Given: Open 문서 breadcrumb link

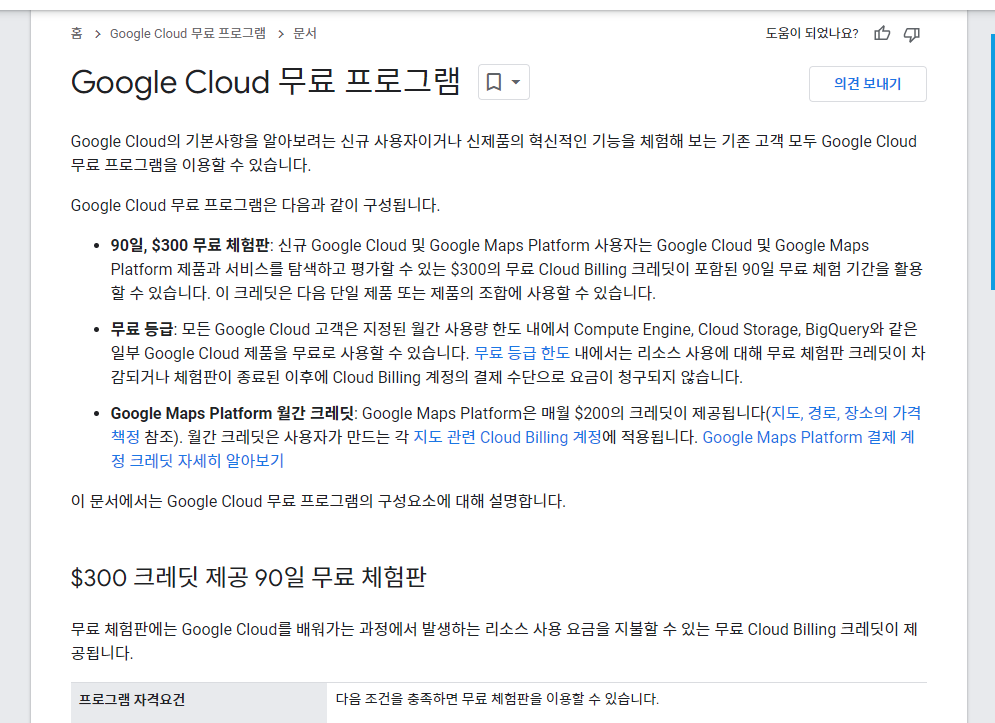Looking at the screenshot, I should [x=305, y=33].
